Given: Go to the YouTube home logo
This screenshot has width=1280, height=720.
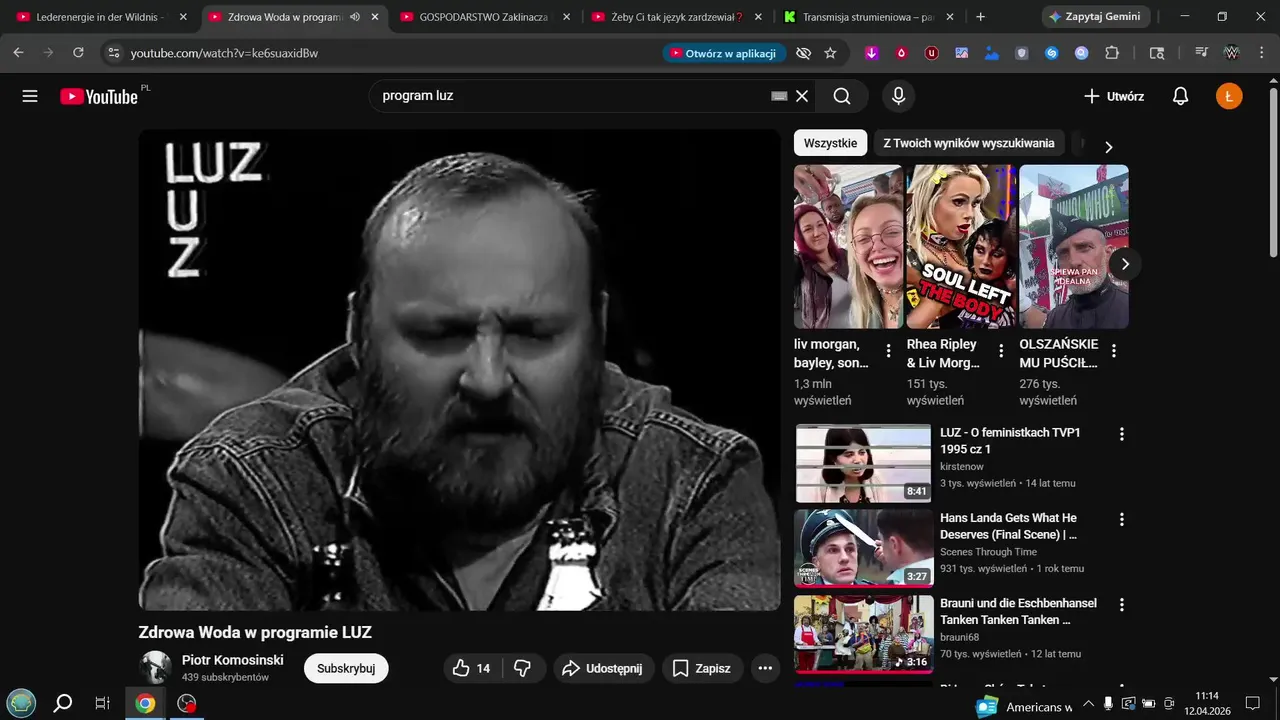Looking at the screenshot, I should (99, 96).
